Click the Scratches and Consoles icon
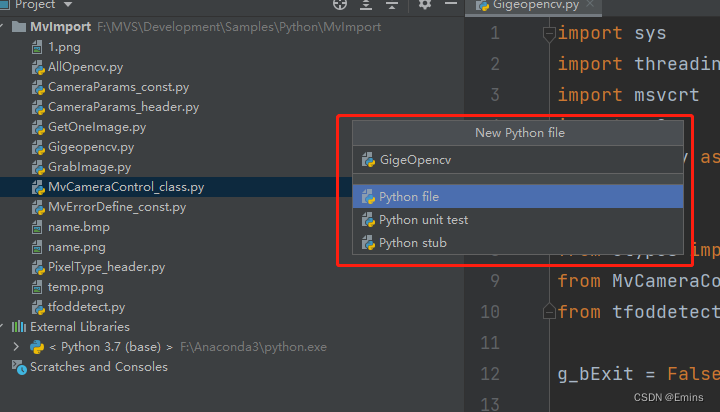Screen dimensions: 720x412 [x=19, y=367]
